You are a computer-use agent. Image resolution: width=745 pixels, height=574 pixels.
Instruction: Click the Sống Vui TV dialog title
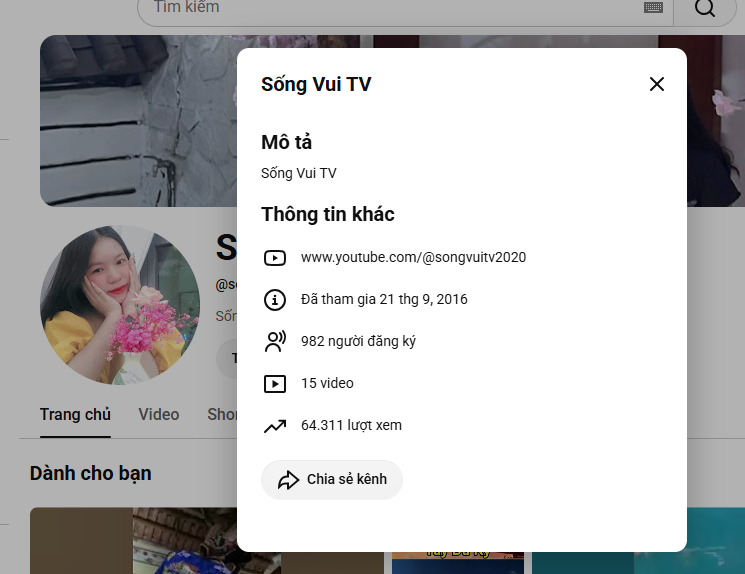316,85
